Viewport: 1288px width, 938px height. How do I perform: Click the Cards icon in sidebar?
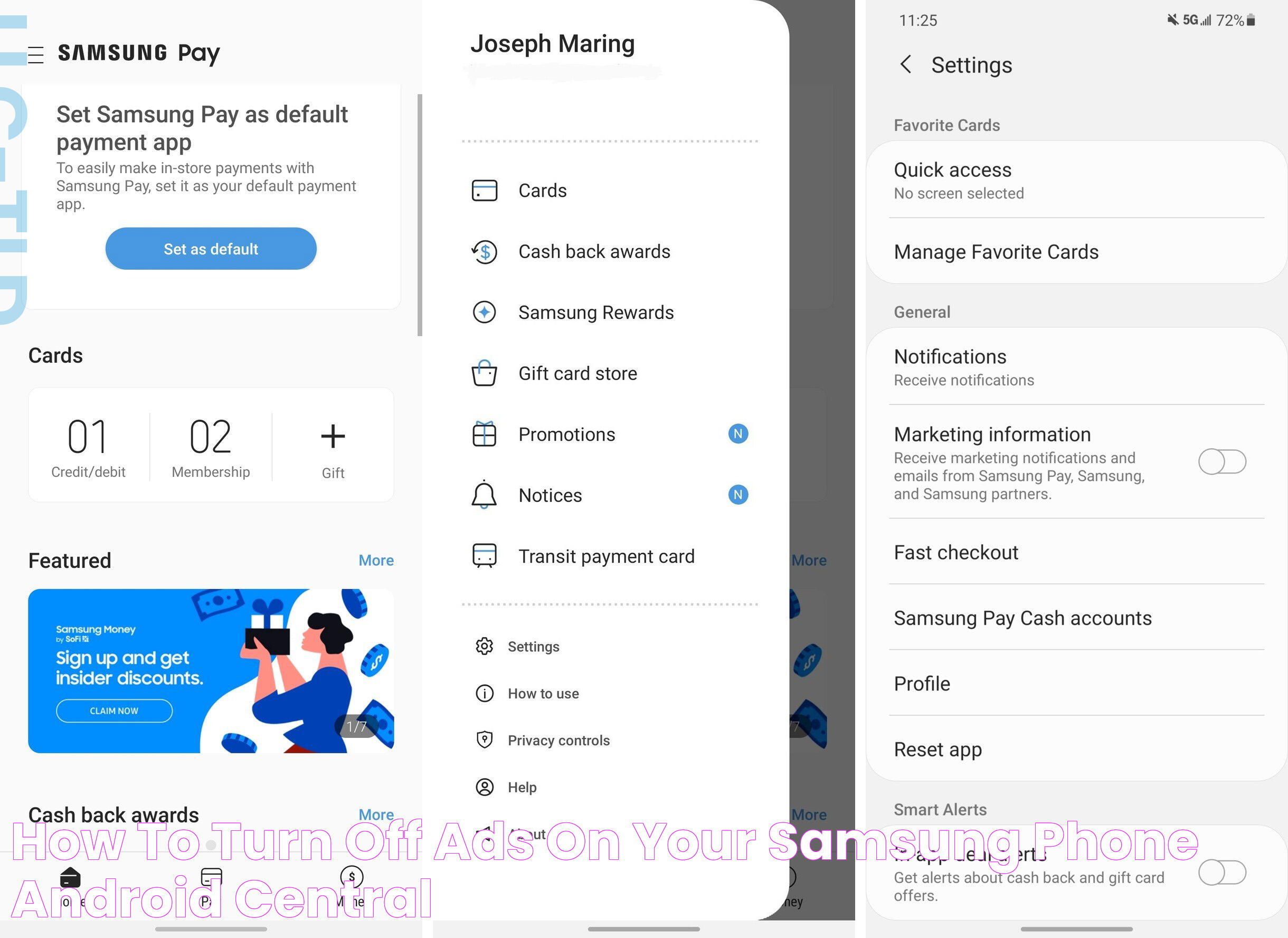(484, 190)
